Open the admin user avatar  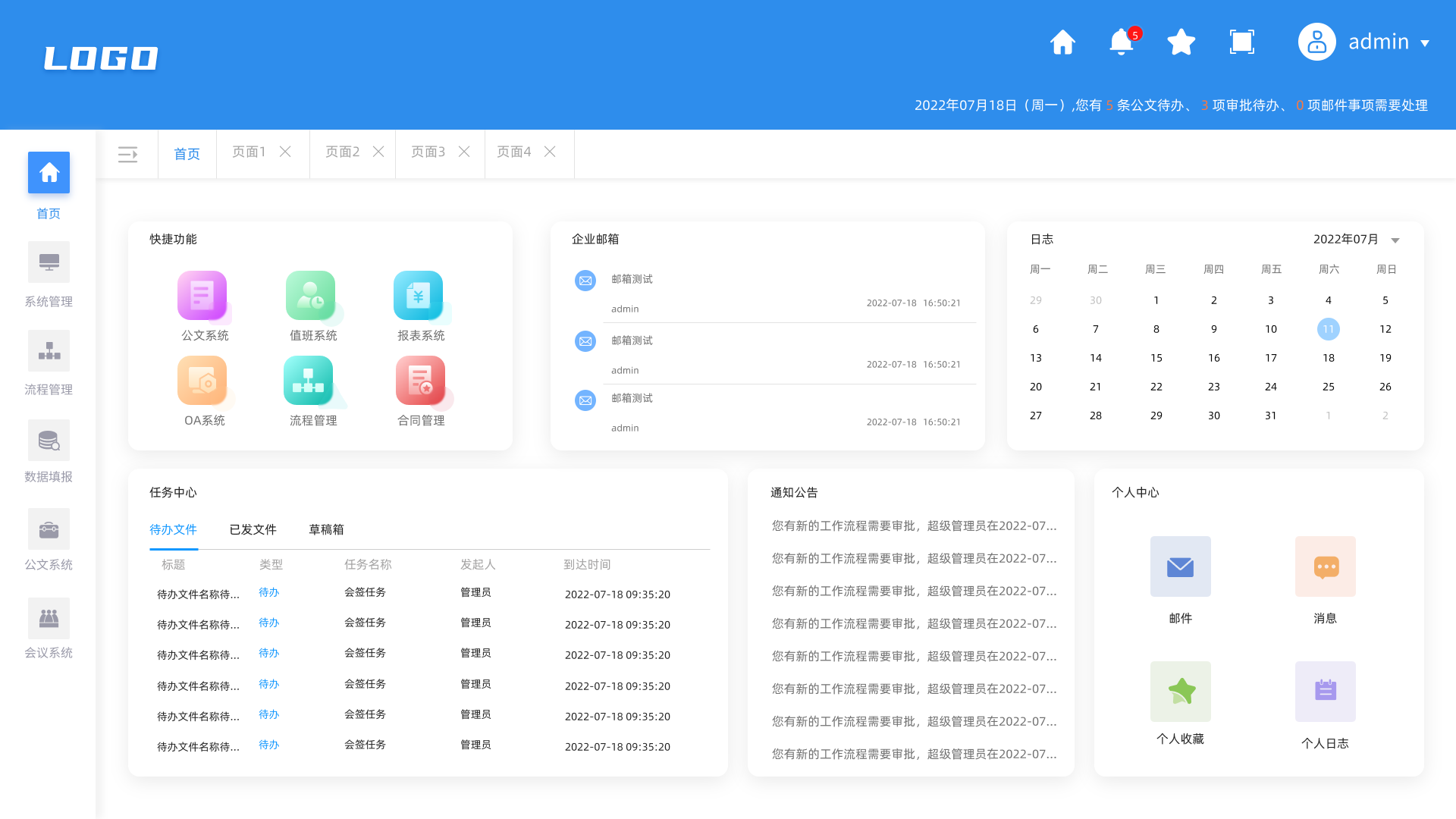pos(1316,42)
